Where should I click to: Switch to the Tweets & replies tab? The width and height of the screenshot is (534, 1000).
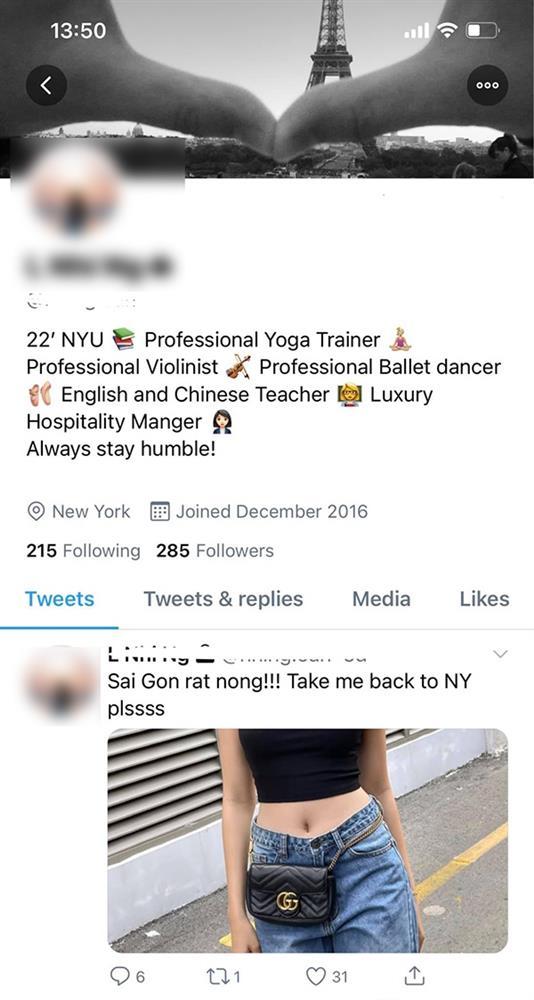click(223, 599)
